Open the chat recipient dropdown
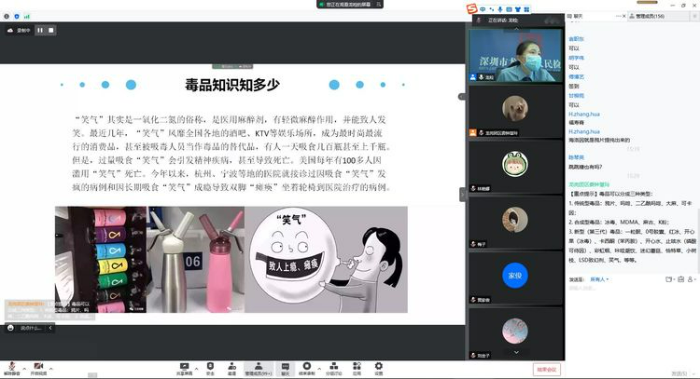The image size is (700, 379). pyautogui.click(x=600, y=279)
